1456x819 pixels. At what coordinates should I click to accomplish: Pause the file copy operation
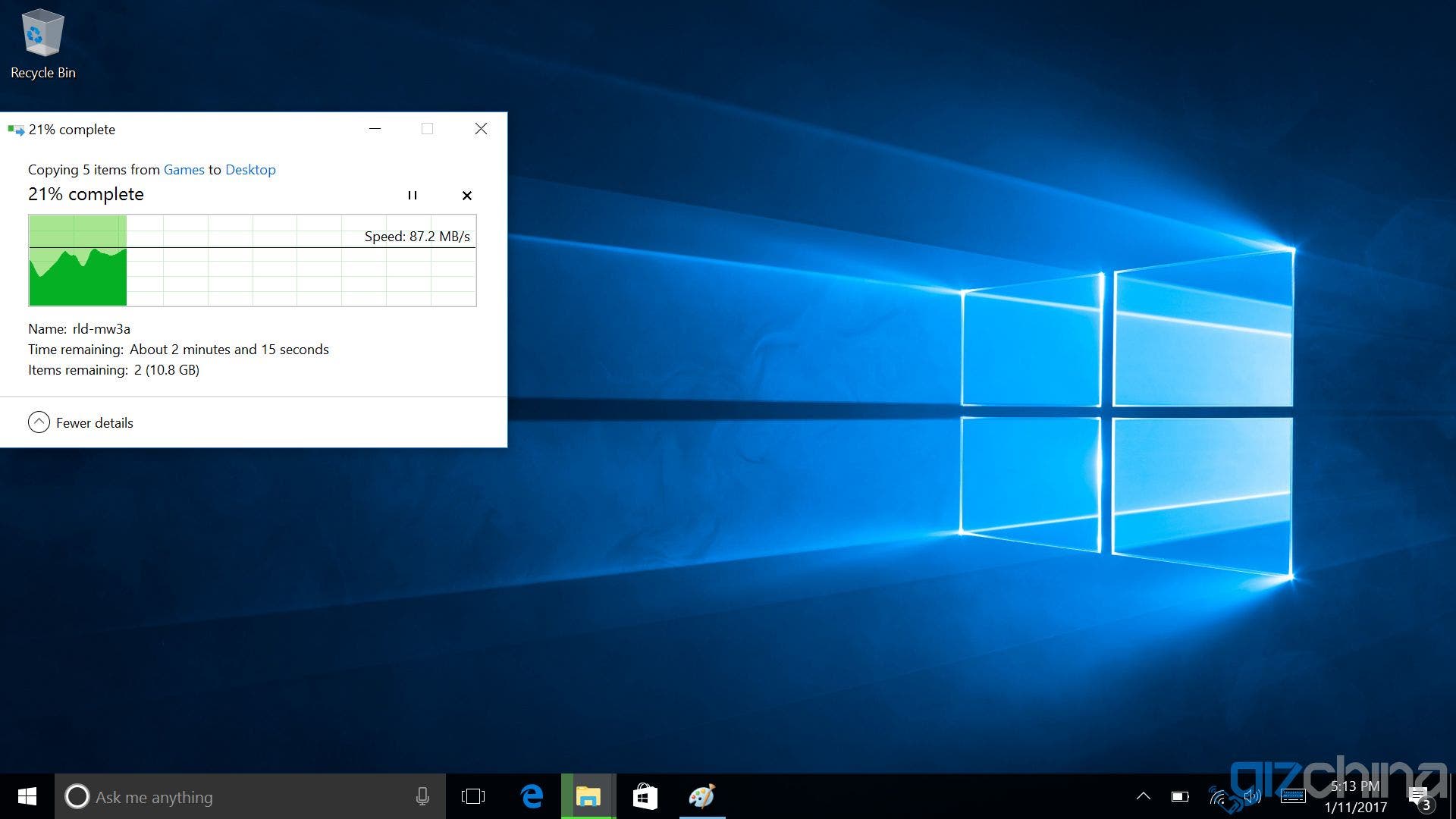(x=413, y=195)
